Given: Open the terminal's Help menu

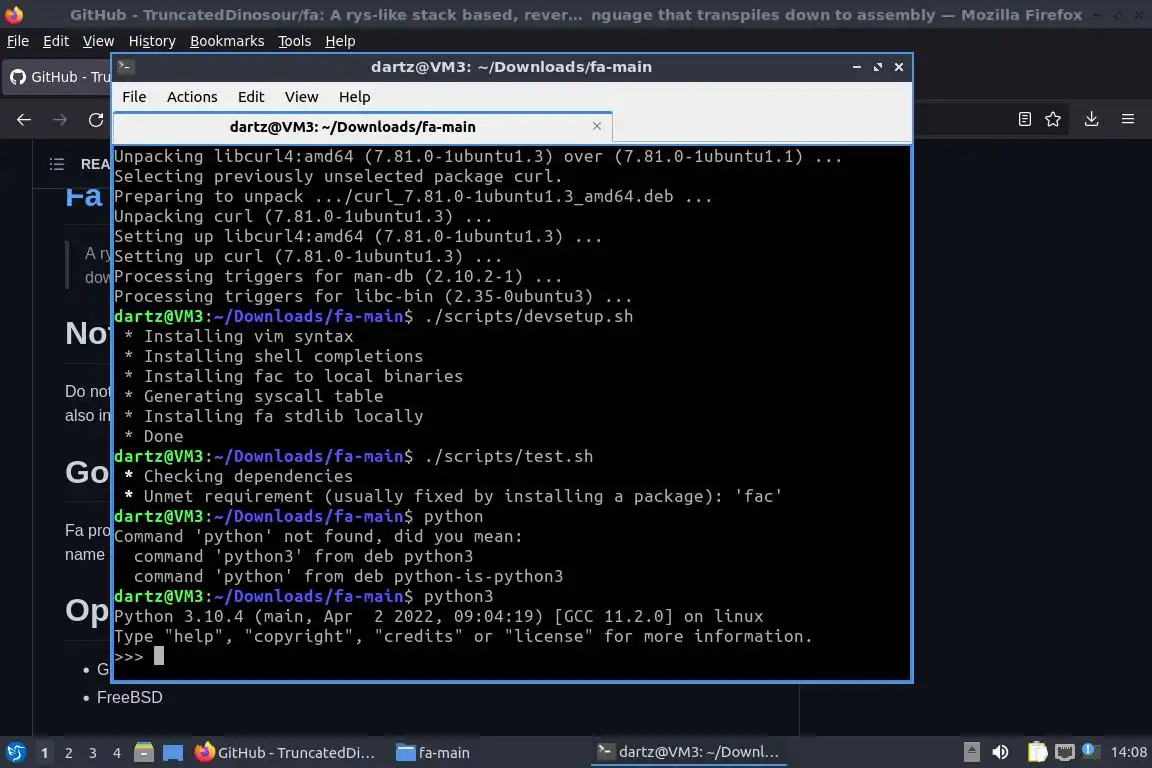Looking at the screenshot, I should pyautogui.click(x=354, y=97).
